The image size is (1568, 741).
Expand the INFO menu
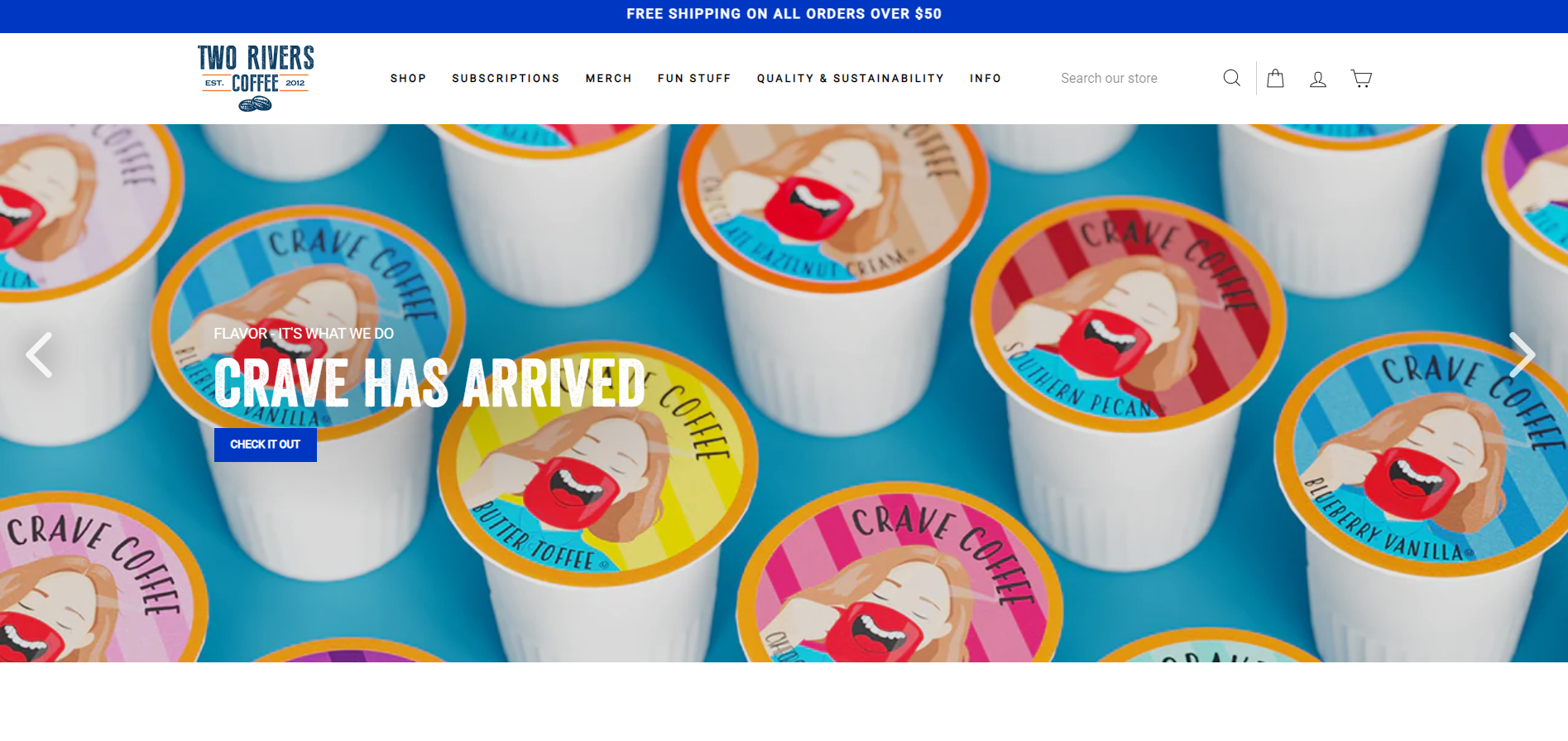tap(985, 79)
